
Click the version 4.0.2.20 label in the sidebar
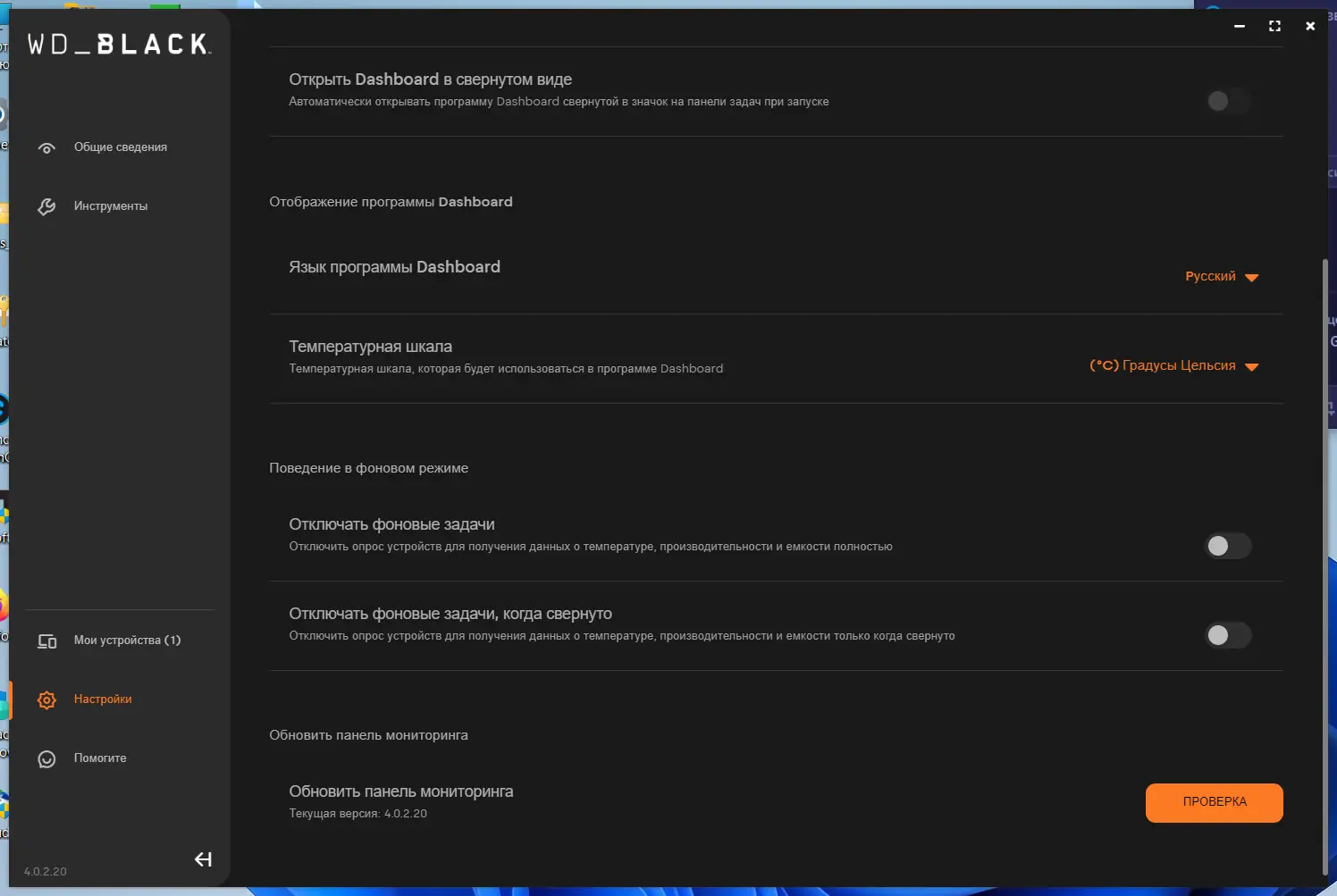click(x=45, y=872)
